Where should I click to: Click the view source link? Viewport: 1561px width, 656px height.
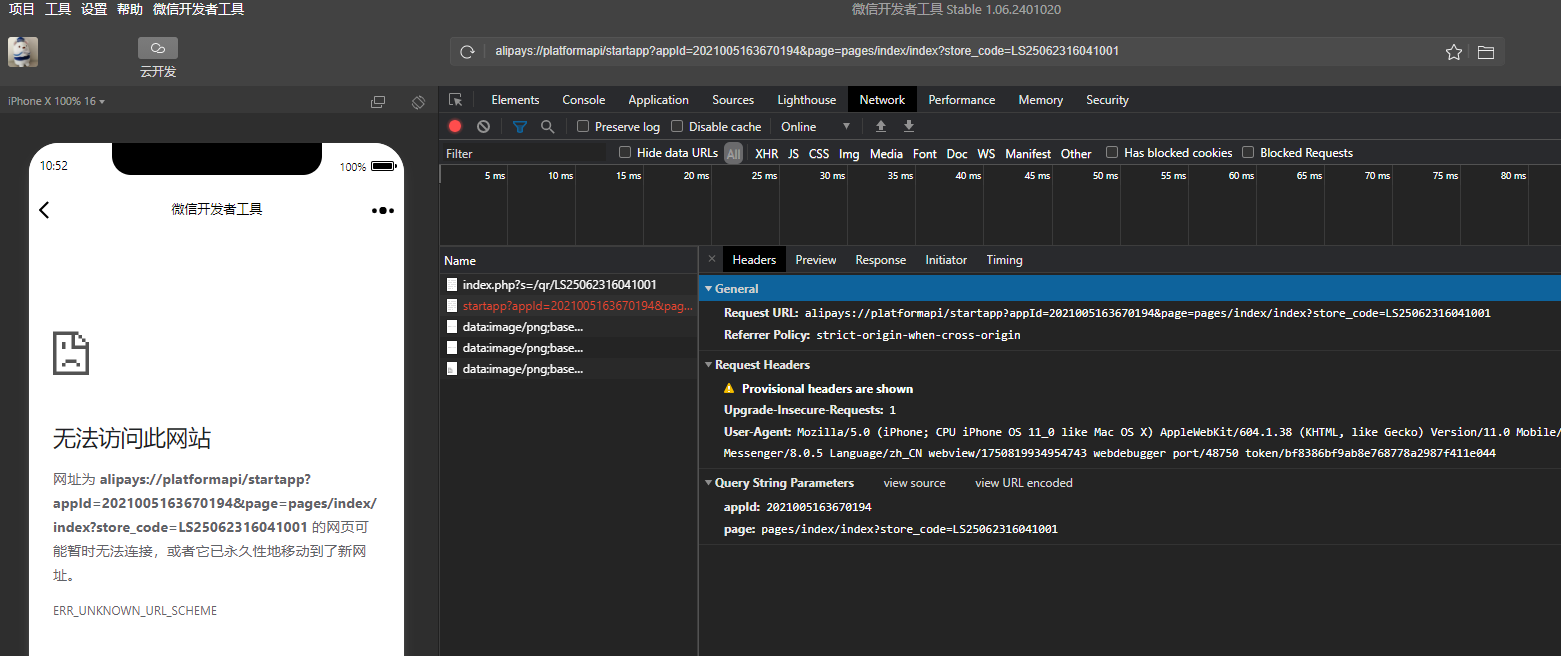(x=914, y=483)
